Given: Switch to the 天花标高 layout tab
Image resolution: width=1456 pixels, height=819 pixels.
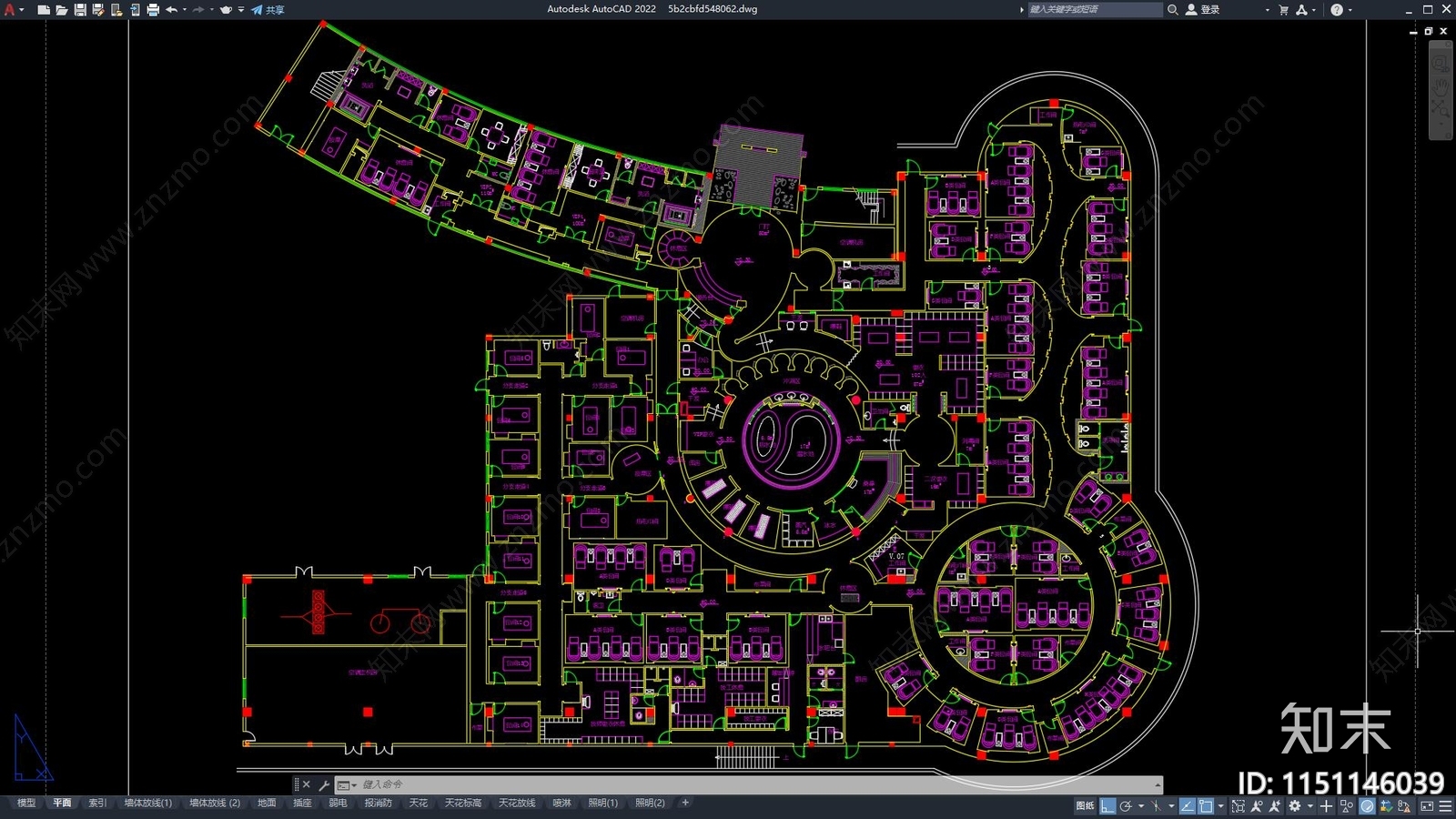Looking at the screenshot, I should (462, 803).
